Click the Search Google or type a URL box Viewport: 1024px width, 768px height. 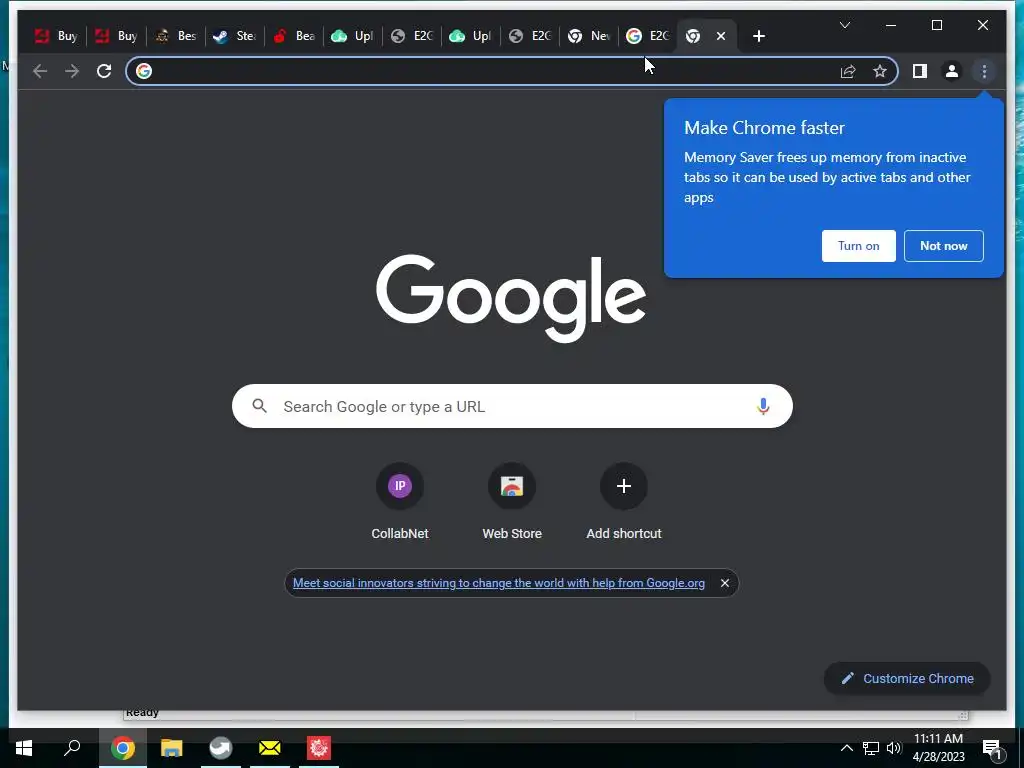(x=512, y=406)
